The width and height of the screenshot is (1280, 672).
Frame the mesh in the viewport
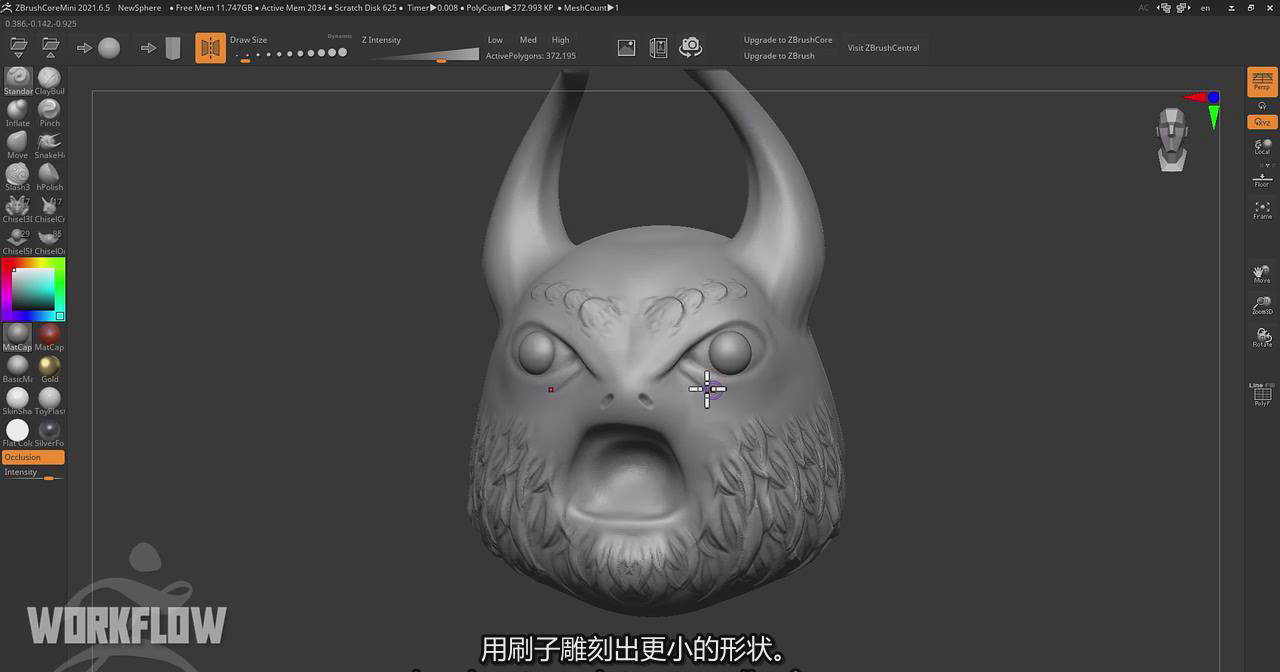pos(1262,210)
